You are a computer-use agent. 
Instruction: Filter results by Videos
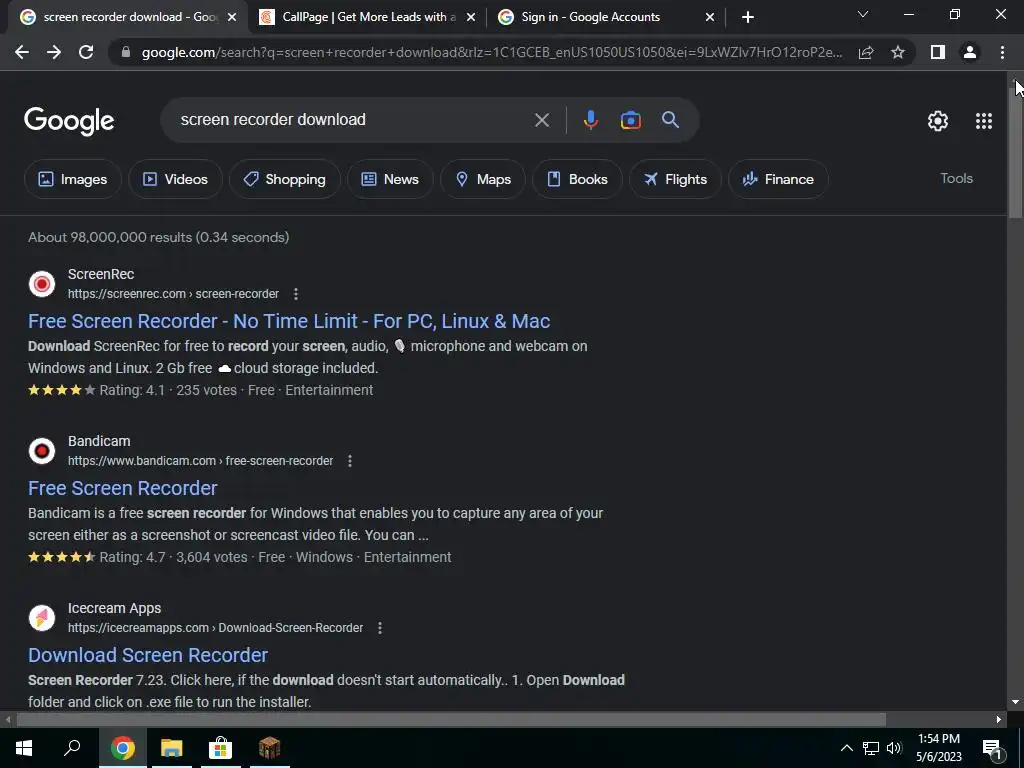coord(175,179)
